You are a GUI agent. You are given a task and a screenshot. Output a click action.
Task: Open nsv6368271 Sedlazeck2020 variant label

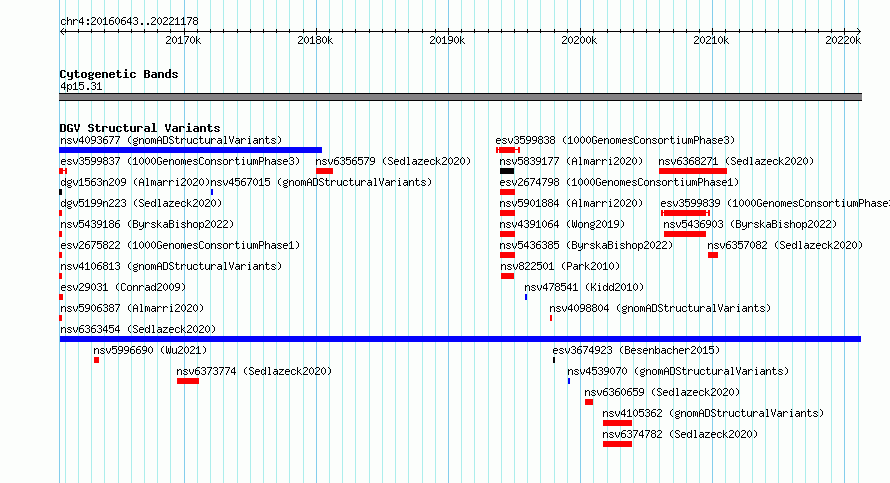coord(736,161)
